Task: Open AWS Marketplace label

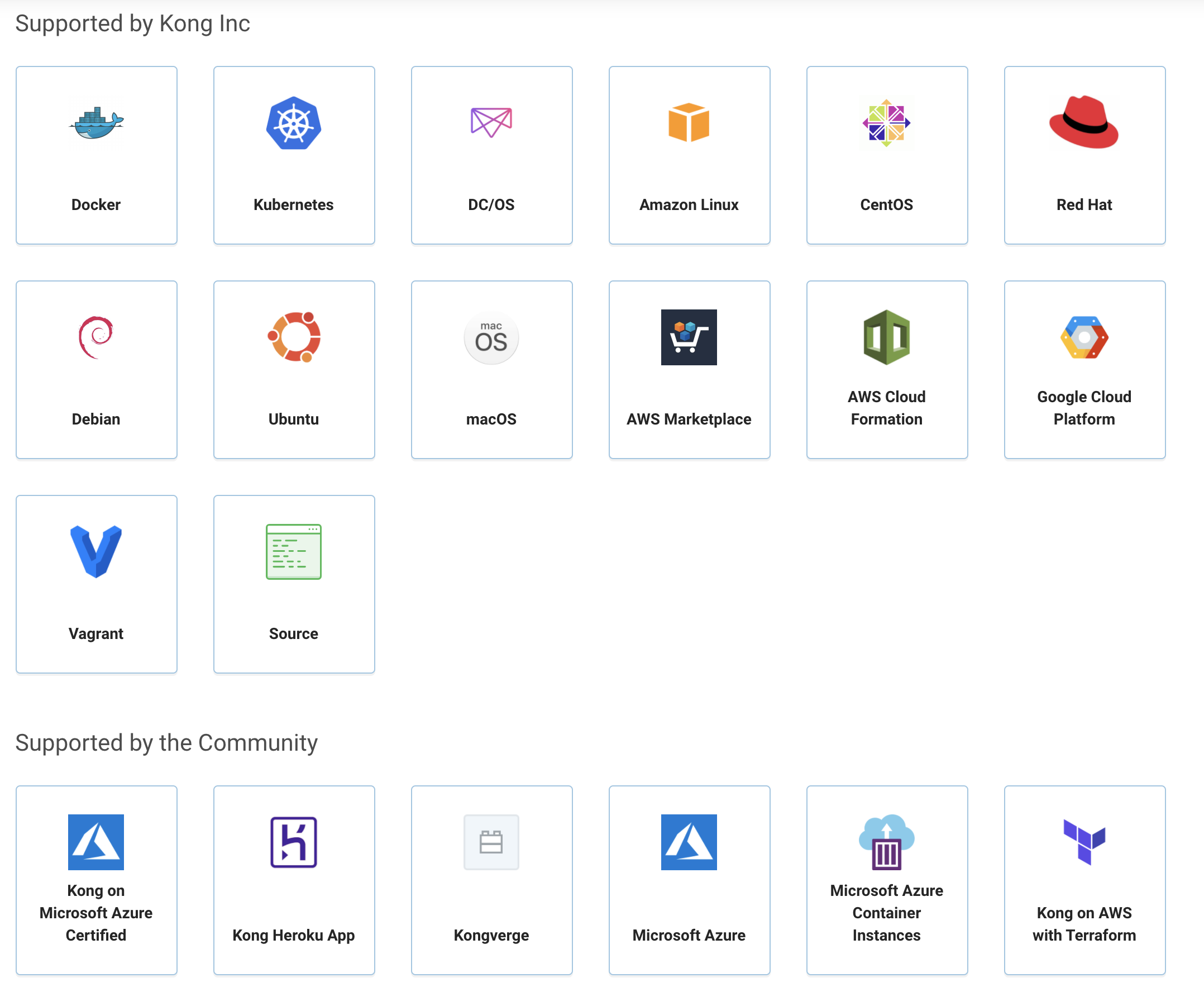Action: pos(689,419)
